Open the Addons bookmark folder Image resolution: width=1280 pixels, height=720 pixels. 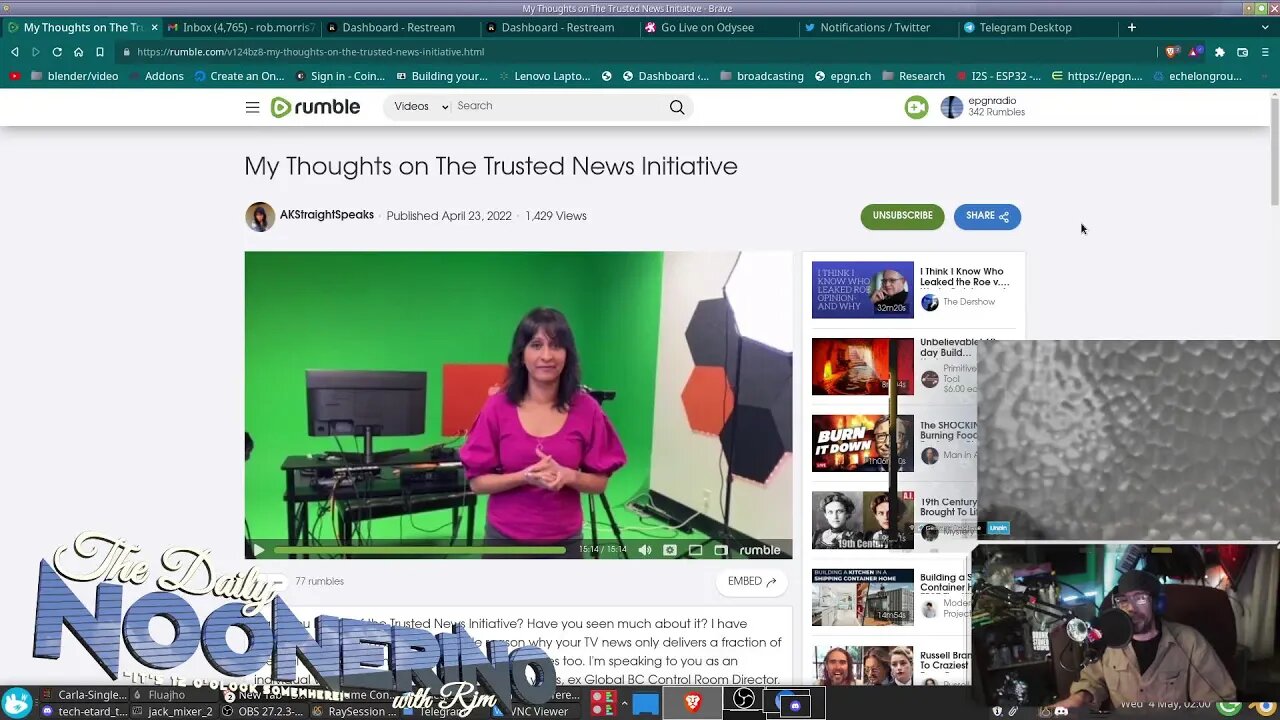tap(156, 76)
